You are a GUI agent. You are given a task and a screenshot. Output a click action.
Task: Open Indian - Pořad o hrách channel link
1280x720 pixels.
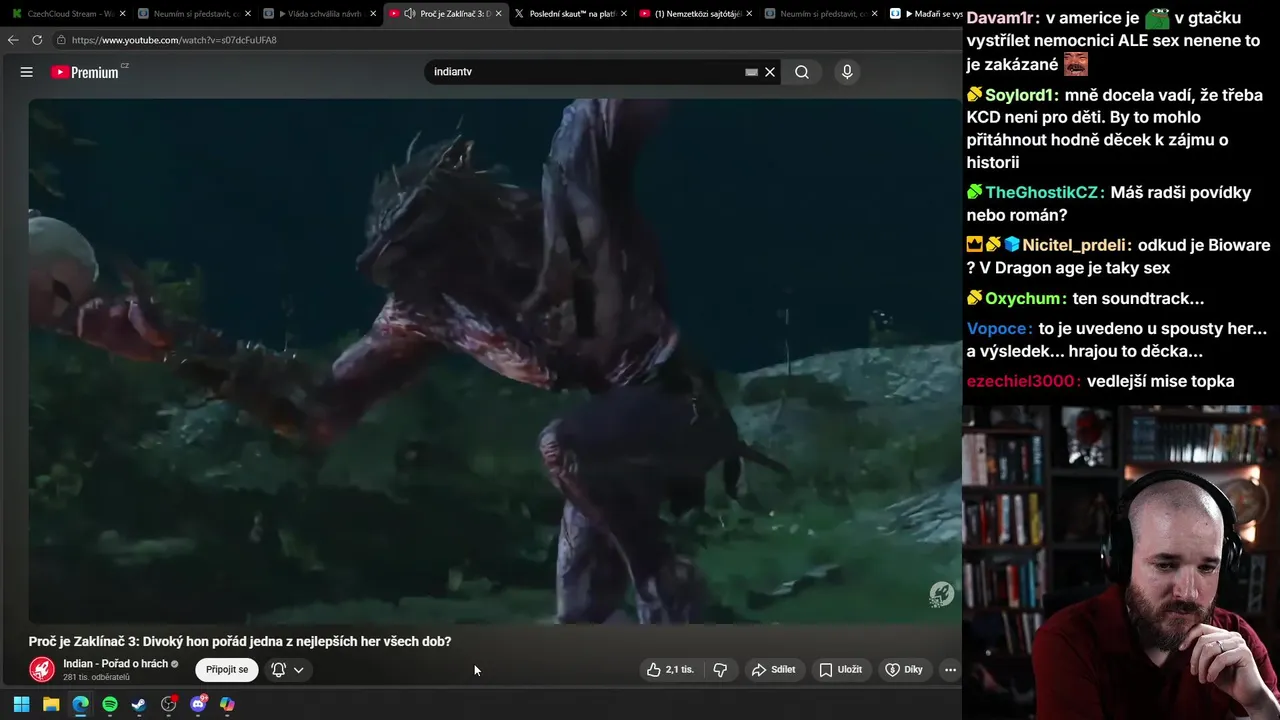(x=115, y=664)
